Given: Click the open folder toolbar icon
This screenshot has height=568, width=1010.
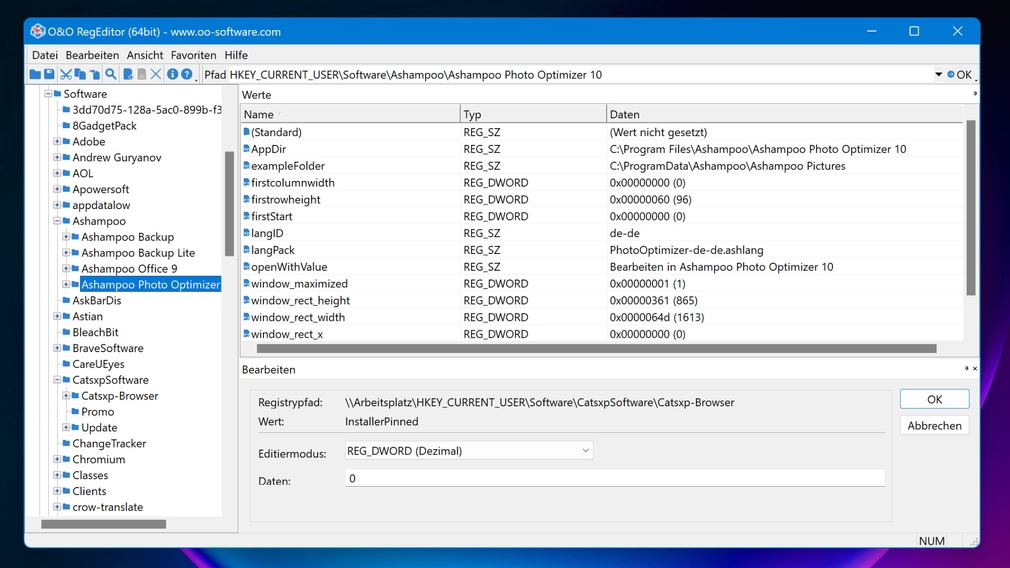Looking at the screenshot, I should pyautogui.click(x=35, y=75).
